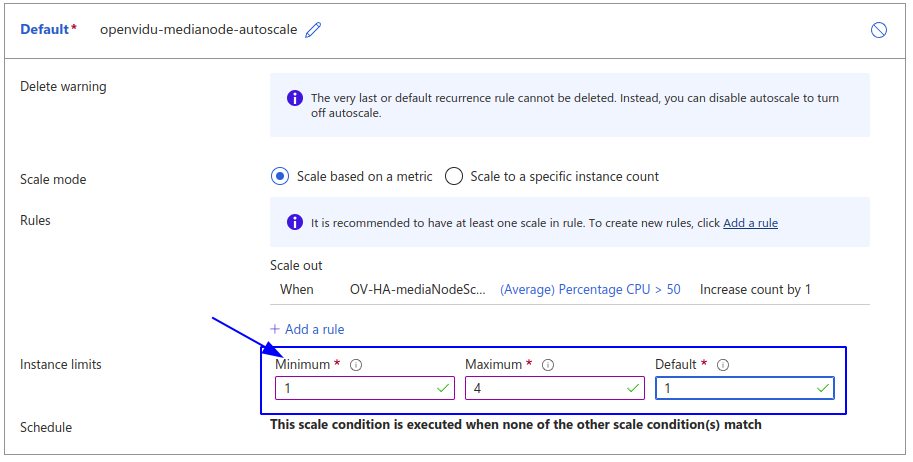Click the Minimum instance limit field

355,388
